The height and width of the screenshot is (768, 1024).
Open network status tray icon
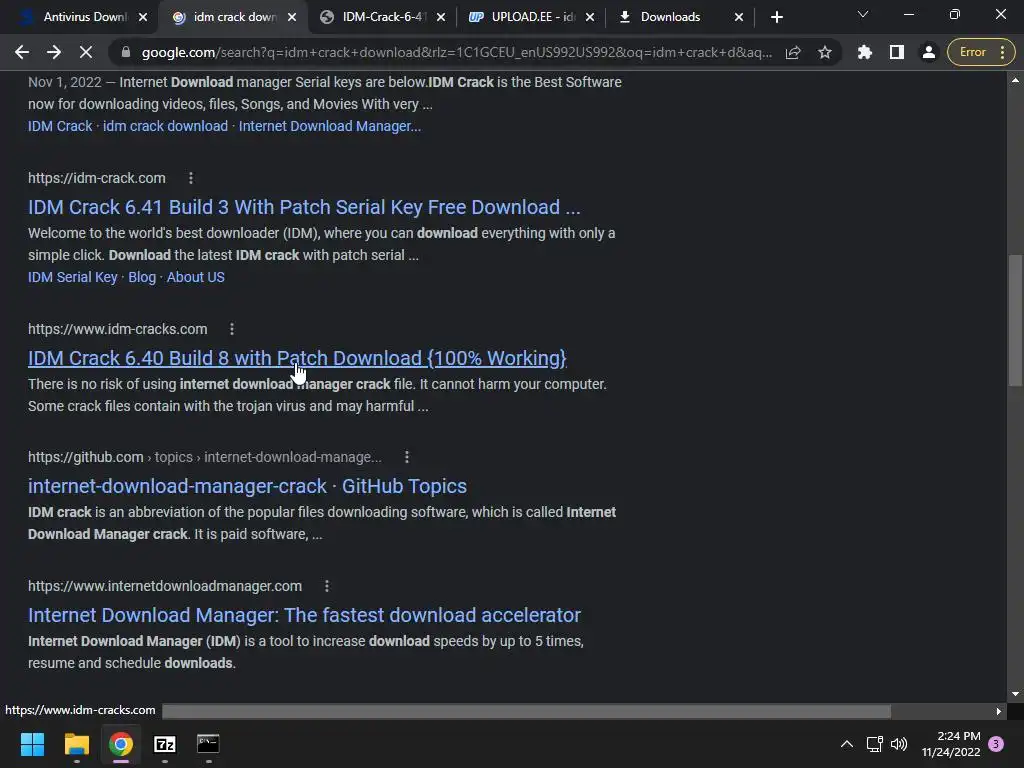click(x=874, y=744)
